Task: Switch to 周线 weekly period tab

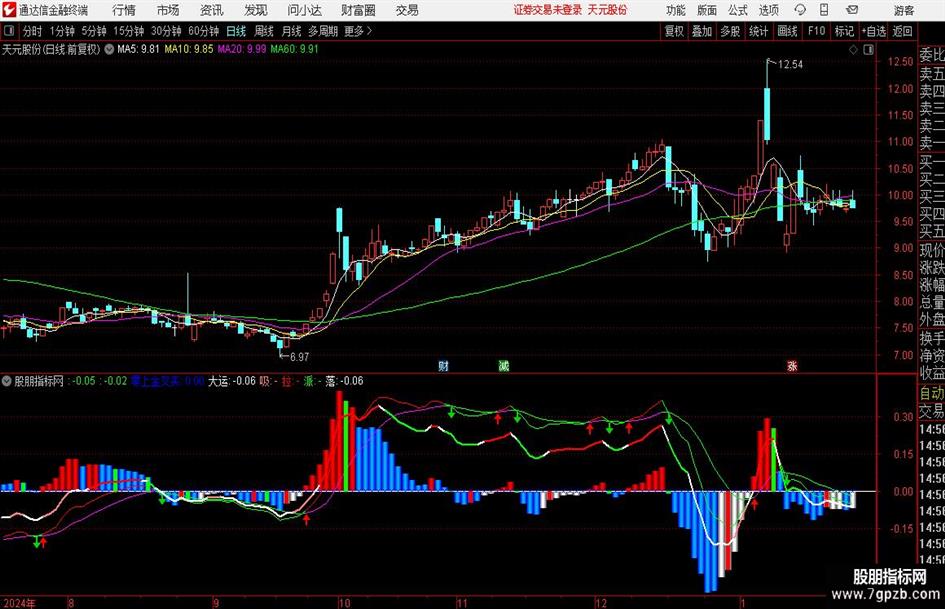Action: (x=264, y=31)
